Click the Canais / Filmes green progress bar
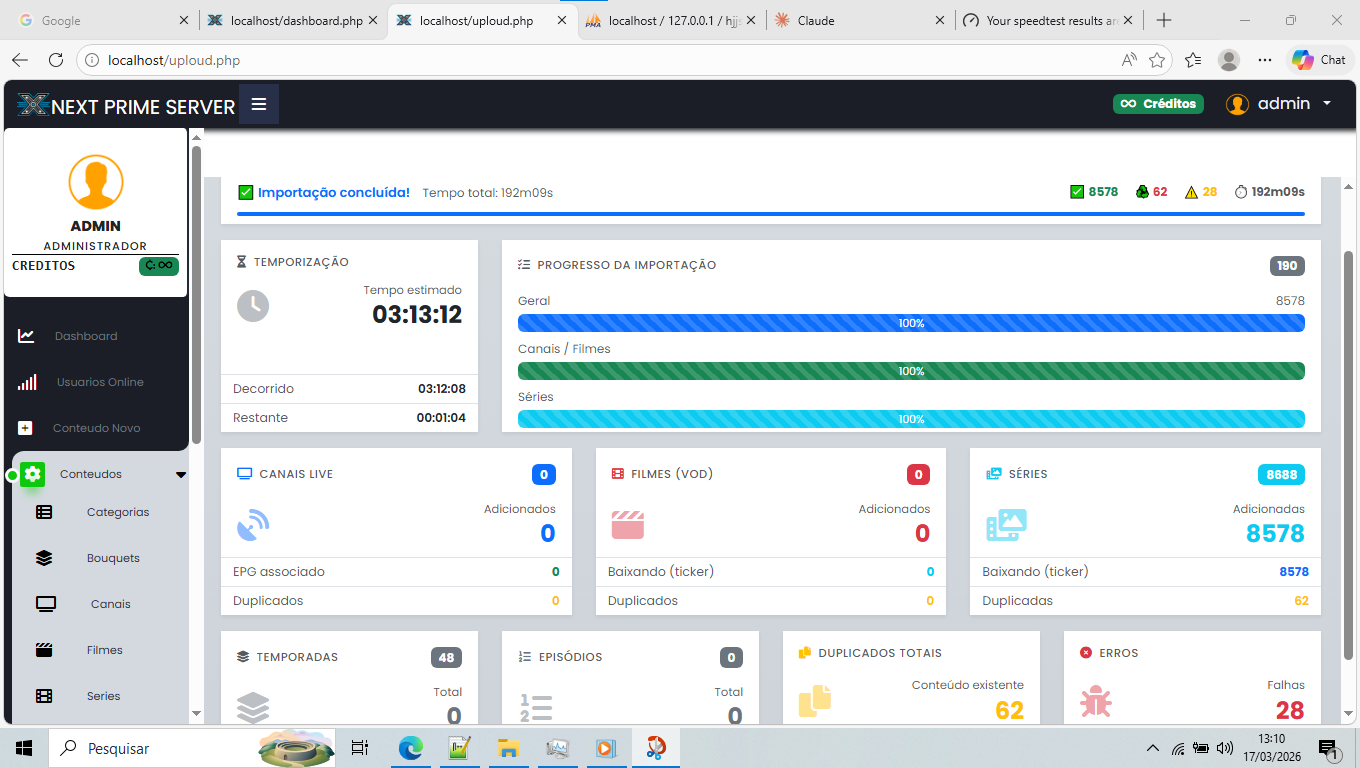This screenshot has width=1360, height=768. pyautogui.click(x=911, y=371)
